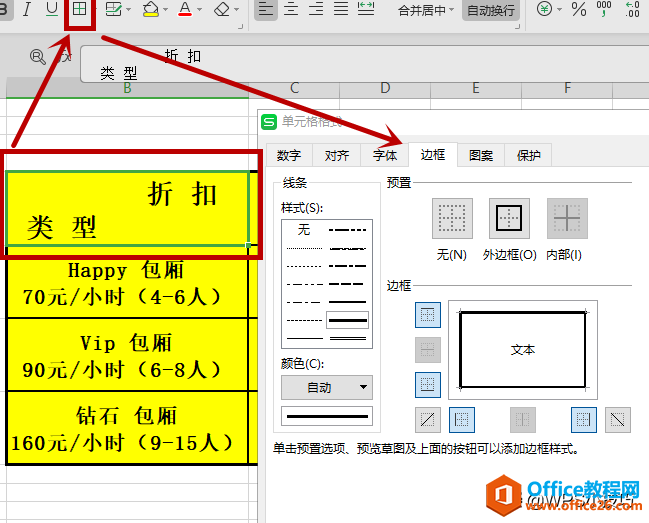The image size is (649, 523).
Task: Apply font color with the letter A icon
Action: tap(185, 9)
